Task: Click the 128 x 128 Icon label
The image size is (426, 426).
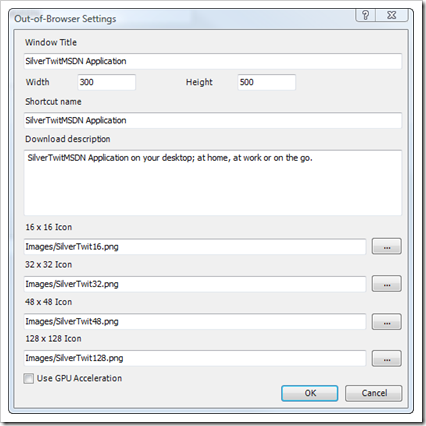Action: coord(53,339)
